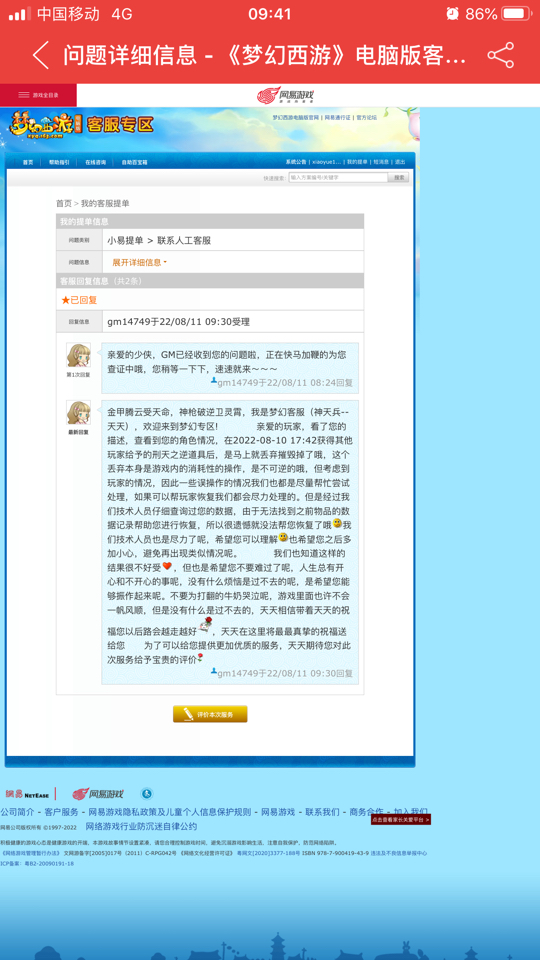This screenshot has height=960, width=540.
Task: Click 首页 in the breadcrumb
Action: pyautogui.click(x=64, y=203)
